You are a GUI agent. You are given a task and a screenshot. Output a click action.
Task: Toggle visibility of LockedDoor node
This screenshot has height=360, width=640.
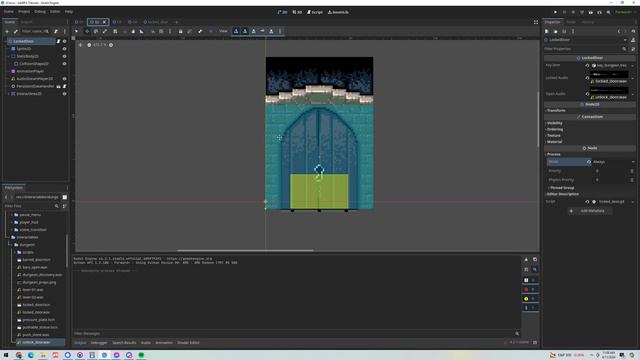click(64, 41)
